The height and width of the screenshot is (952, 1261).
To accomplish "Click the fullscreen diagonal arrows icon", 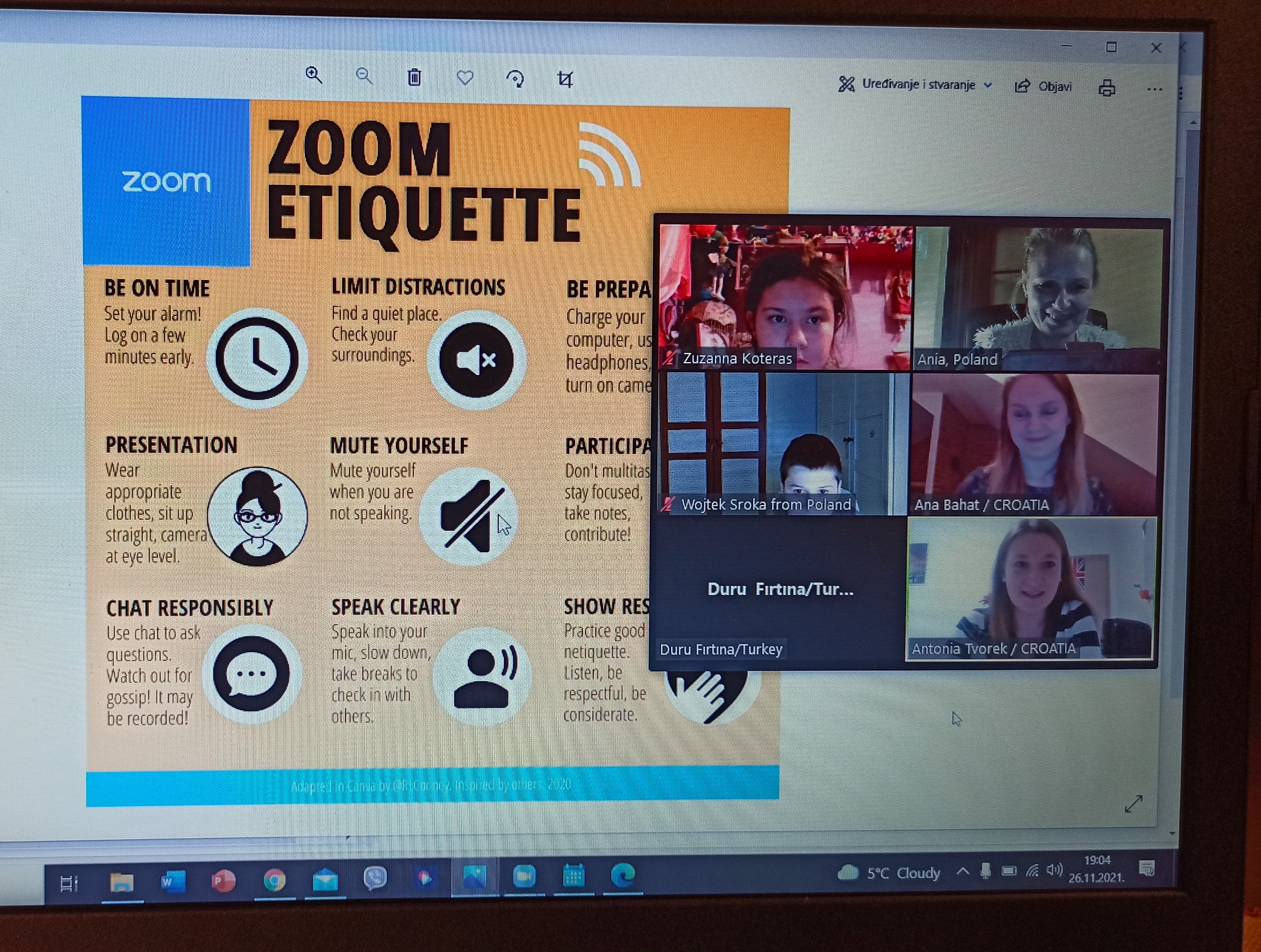I will coord(1133,803).
